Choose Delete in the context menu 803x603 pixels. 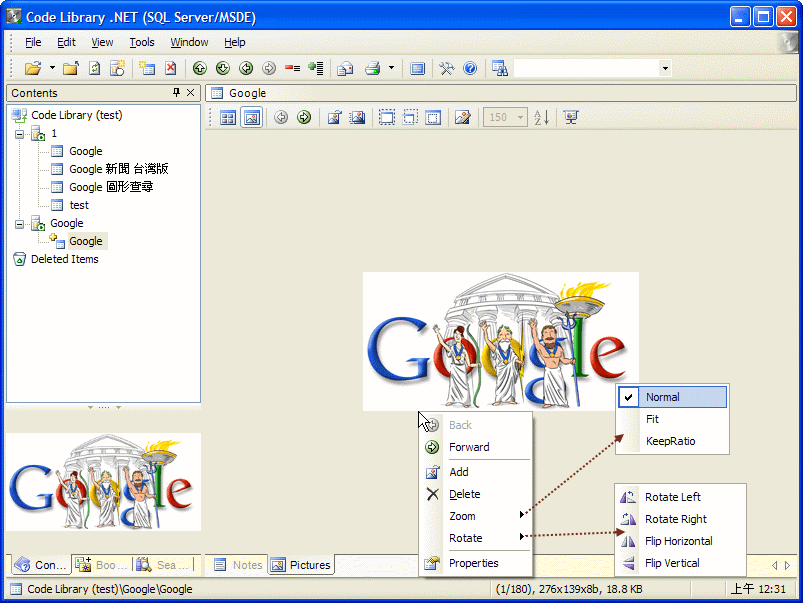tap(476, 494)
